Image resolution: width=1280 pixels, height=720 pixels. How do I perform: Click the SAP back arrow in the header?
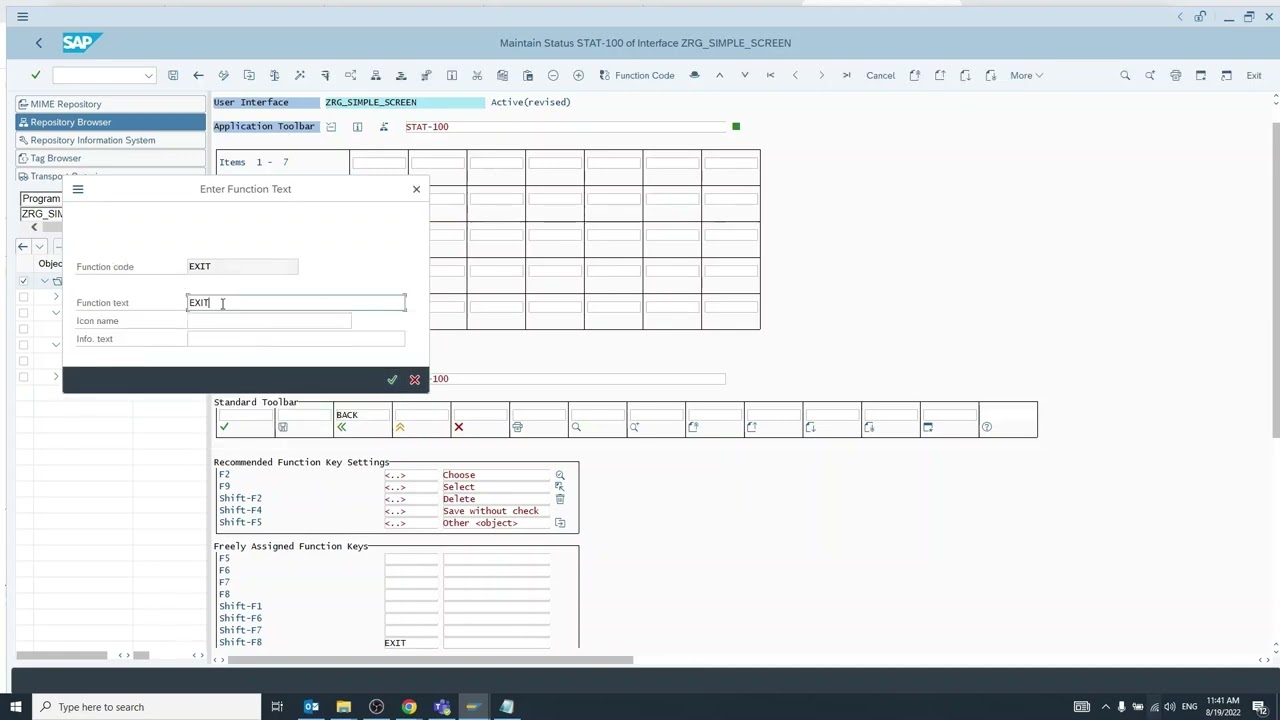(39, 43)
